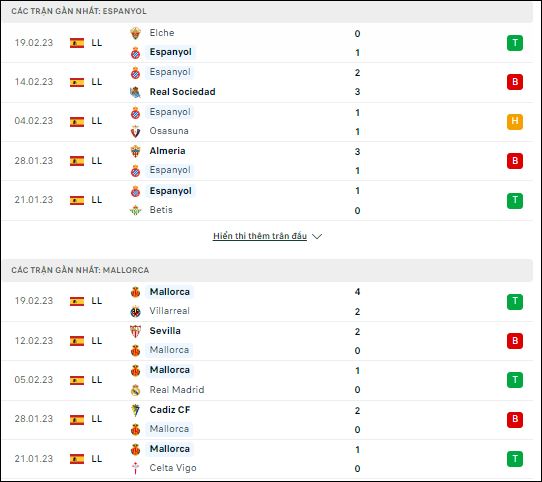Click the Osasuna club crest icon

coord(136,132)
